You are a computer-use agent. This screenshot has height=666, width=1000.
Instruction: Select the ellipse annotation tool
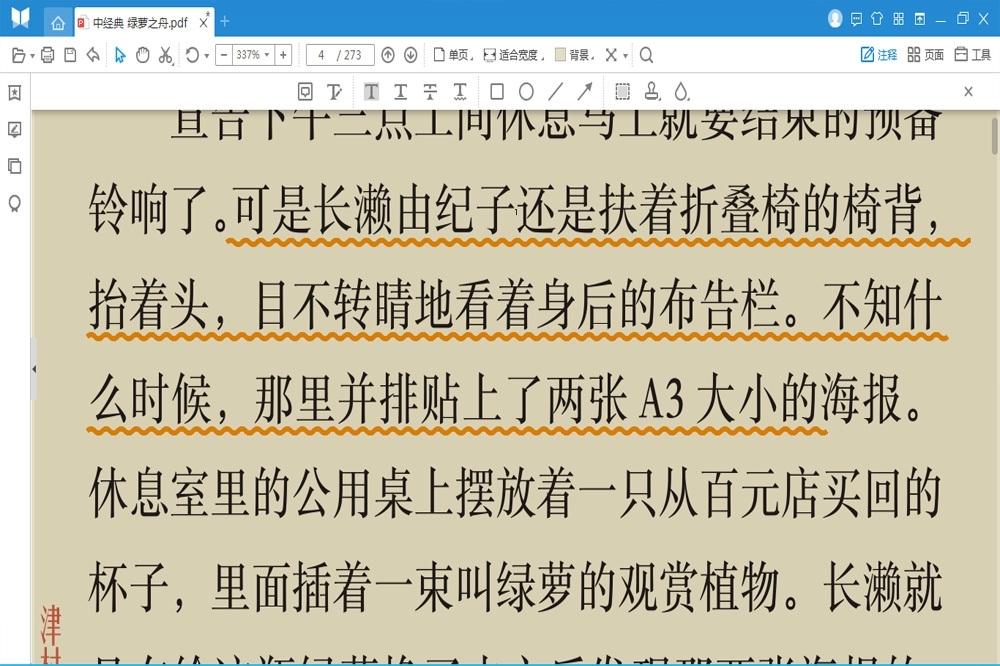(x=526, y=92)
